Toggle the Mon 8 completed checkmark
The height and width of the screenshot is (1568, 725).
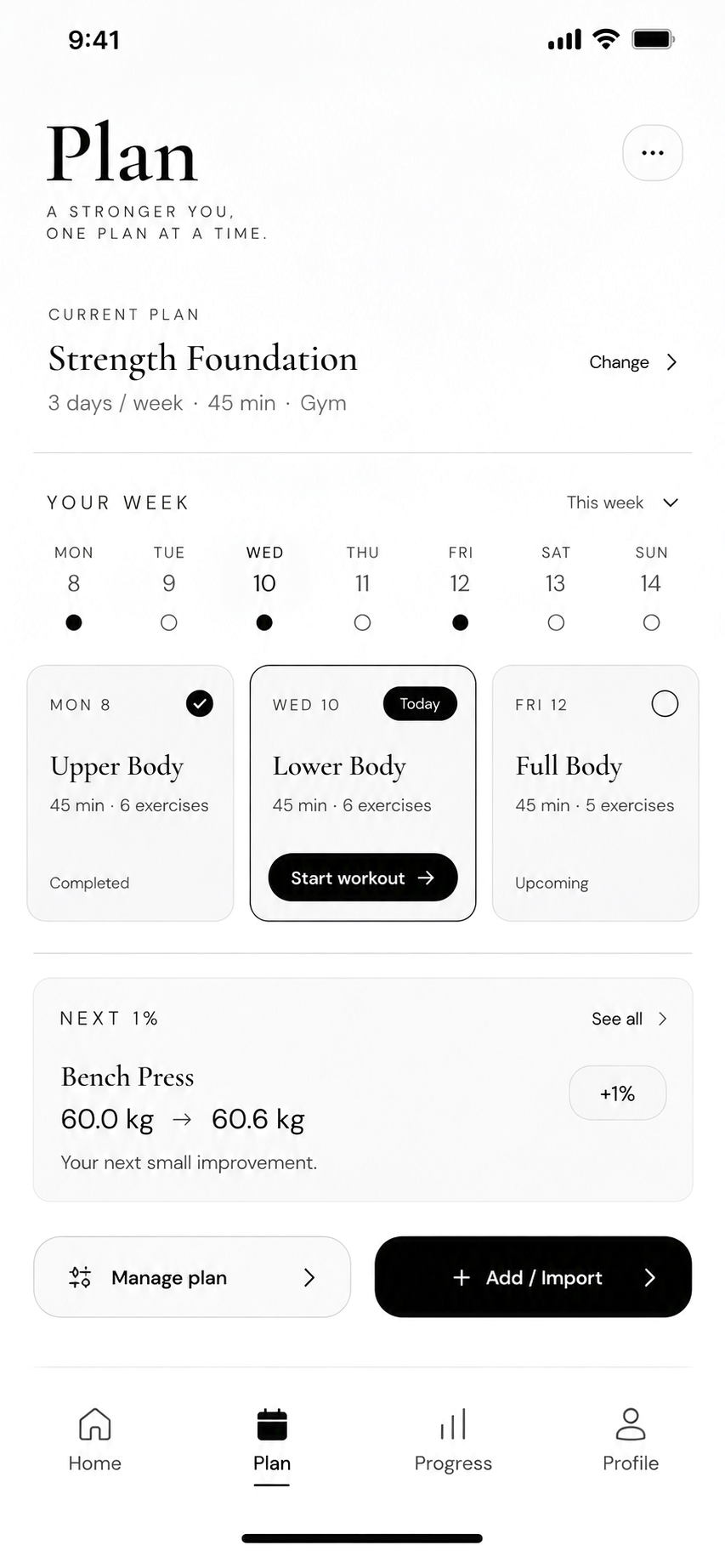200,704
